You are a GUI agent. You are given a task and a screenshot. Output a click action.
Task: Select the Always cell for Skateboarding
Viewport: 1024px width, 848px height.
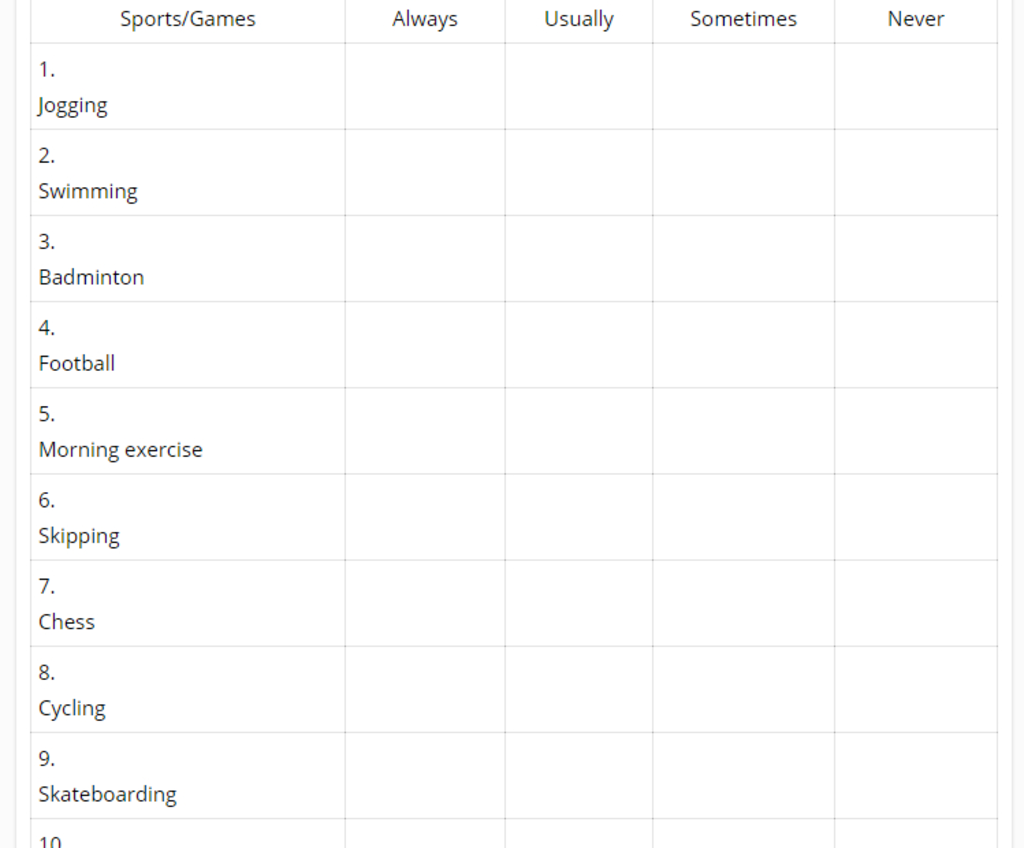425,775
